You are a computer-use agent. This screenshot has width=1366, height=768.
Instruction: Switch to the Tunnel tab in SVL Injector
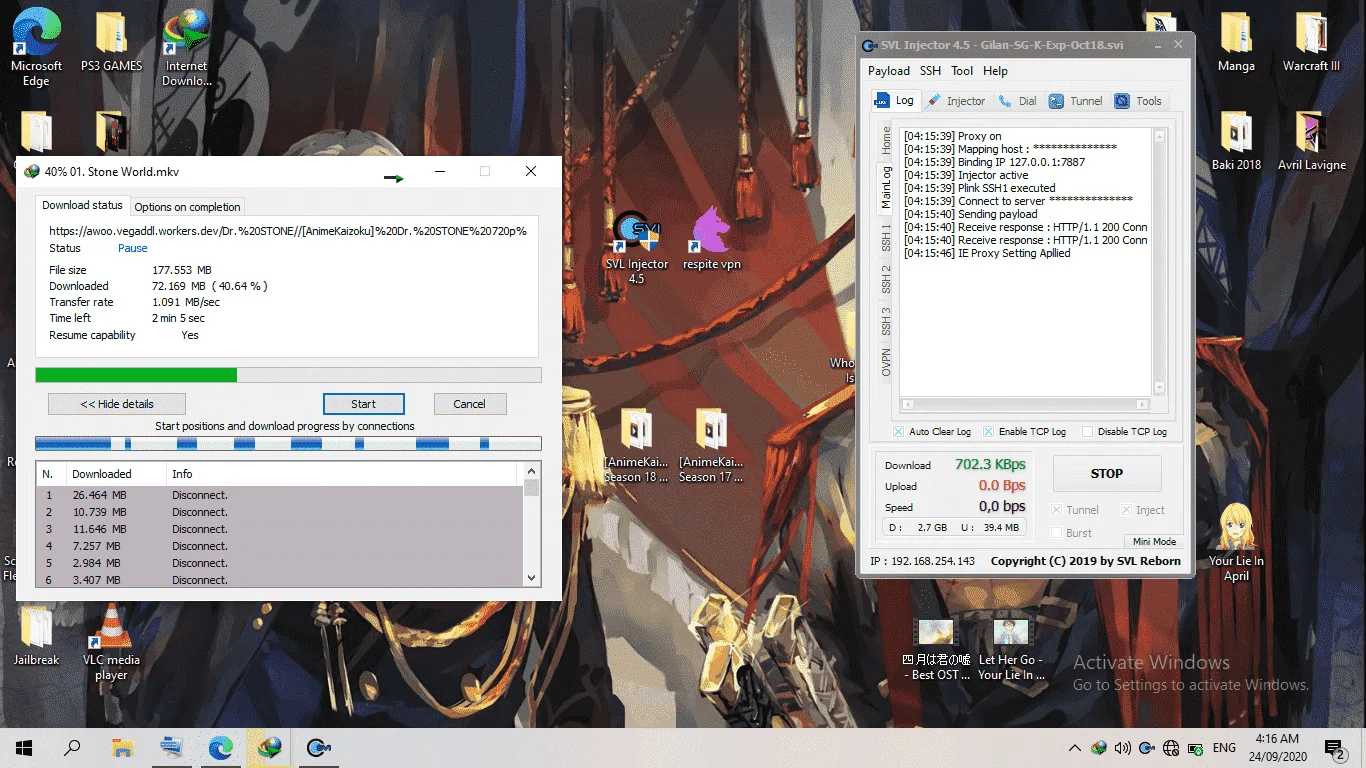(x=1076, y=101)
